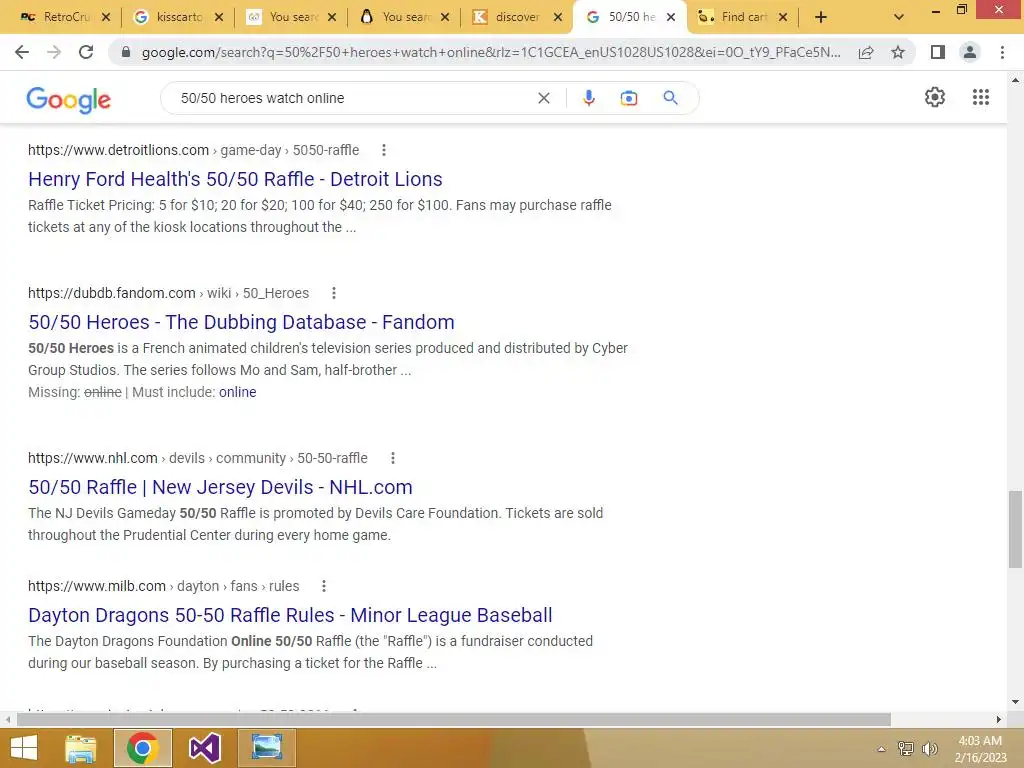Image resolution: width=1024 pixels, height=768 pixels.
Task: Open 50/50 Heroes Dubbing Database Fandom link
Action: (241, 322)
